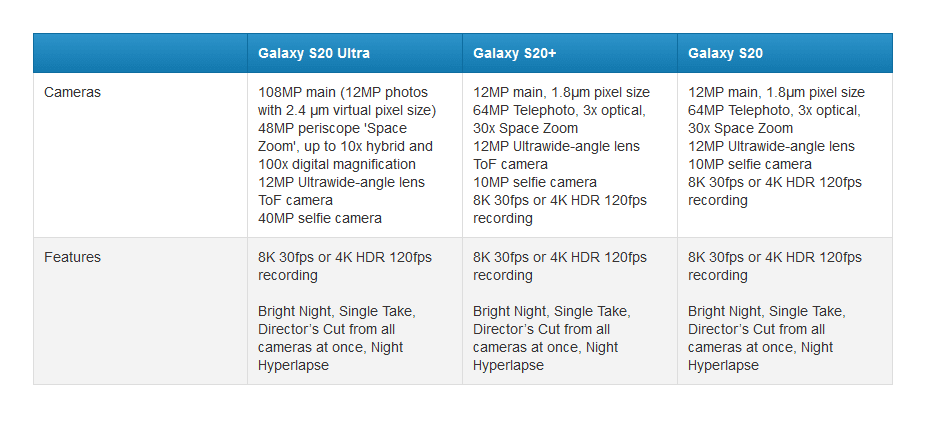Viewport: 931px width, 424px height.
Task: Click "Hyperlapse" in Galaxy S20+ Features cell
Action: [508, 365]
